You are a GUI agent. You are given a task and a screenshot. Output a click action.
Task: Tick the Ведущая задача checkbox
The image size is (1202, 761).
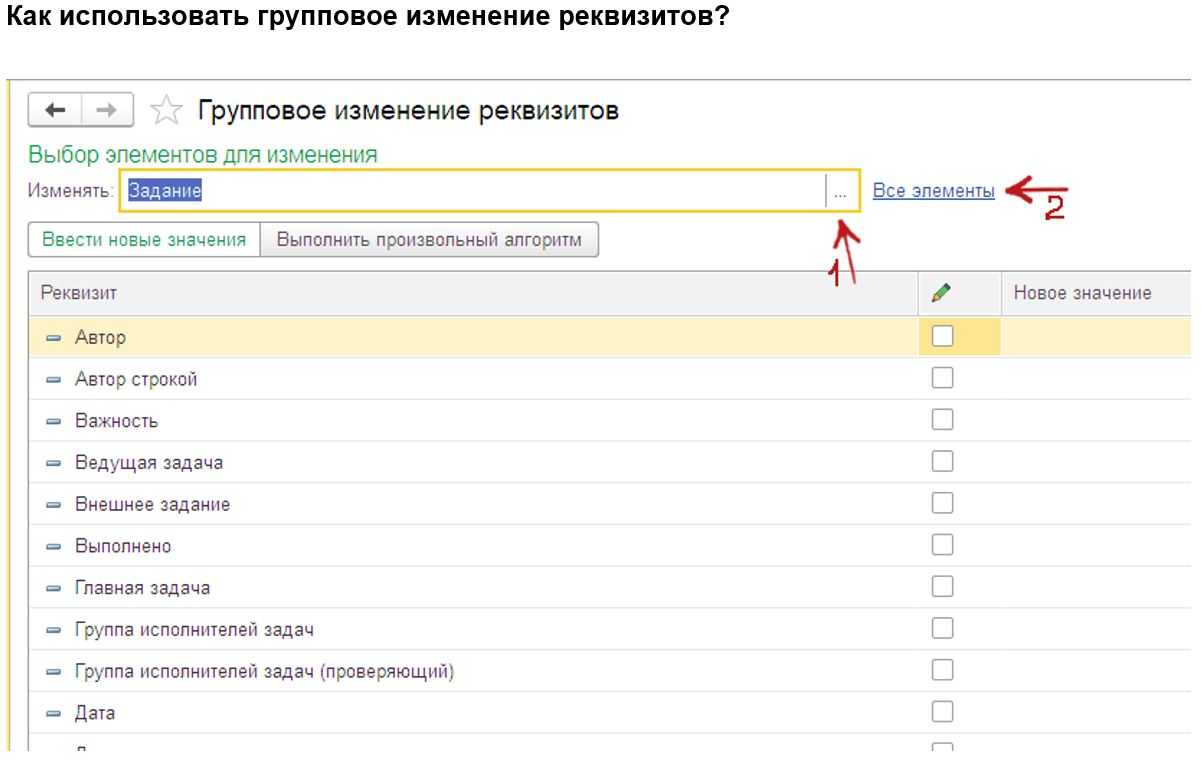pos(942,461)
